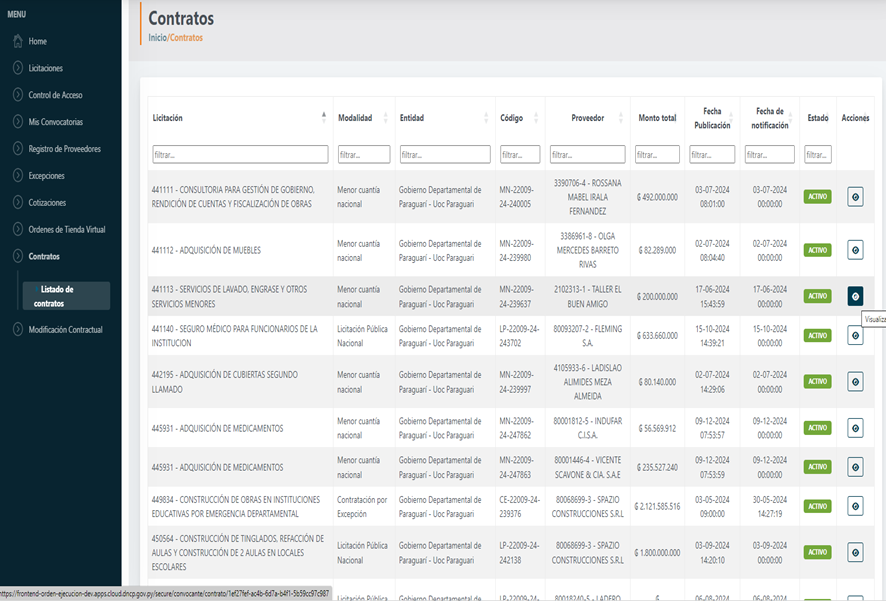Click Registro de Proveedores in sidebar
The width and height of the screenshot is (886, 601).
point(64,149)
